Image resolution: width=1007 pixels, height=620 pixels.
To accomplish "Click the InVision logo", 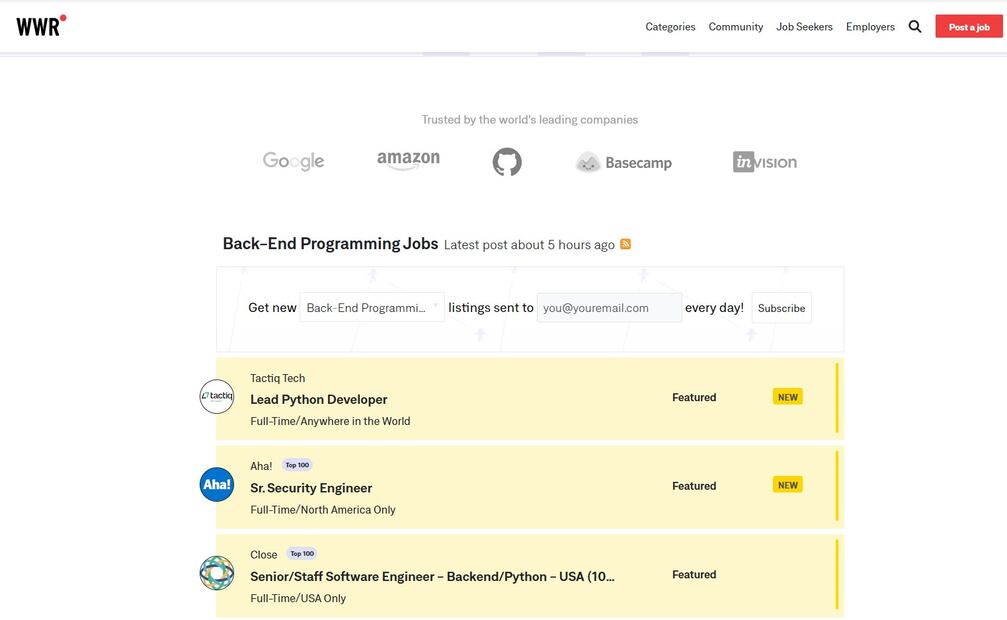I will pos(764,162).
